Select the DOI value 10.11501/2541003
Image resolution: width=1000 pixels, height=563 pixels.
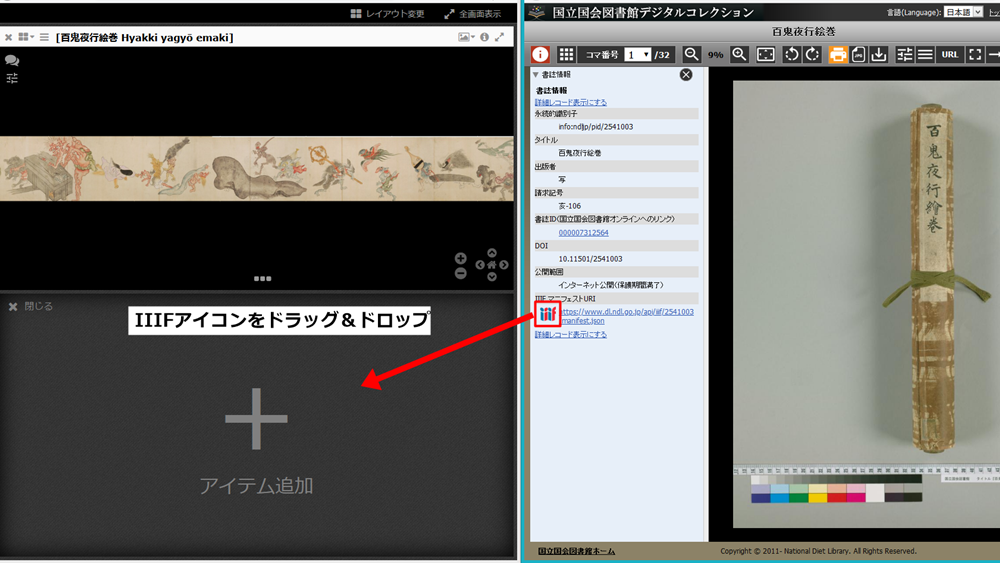[591, 259]
